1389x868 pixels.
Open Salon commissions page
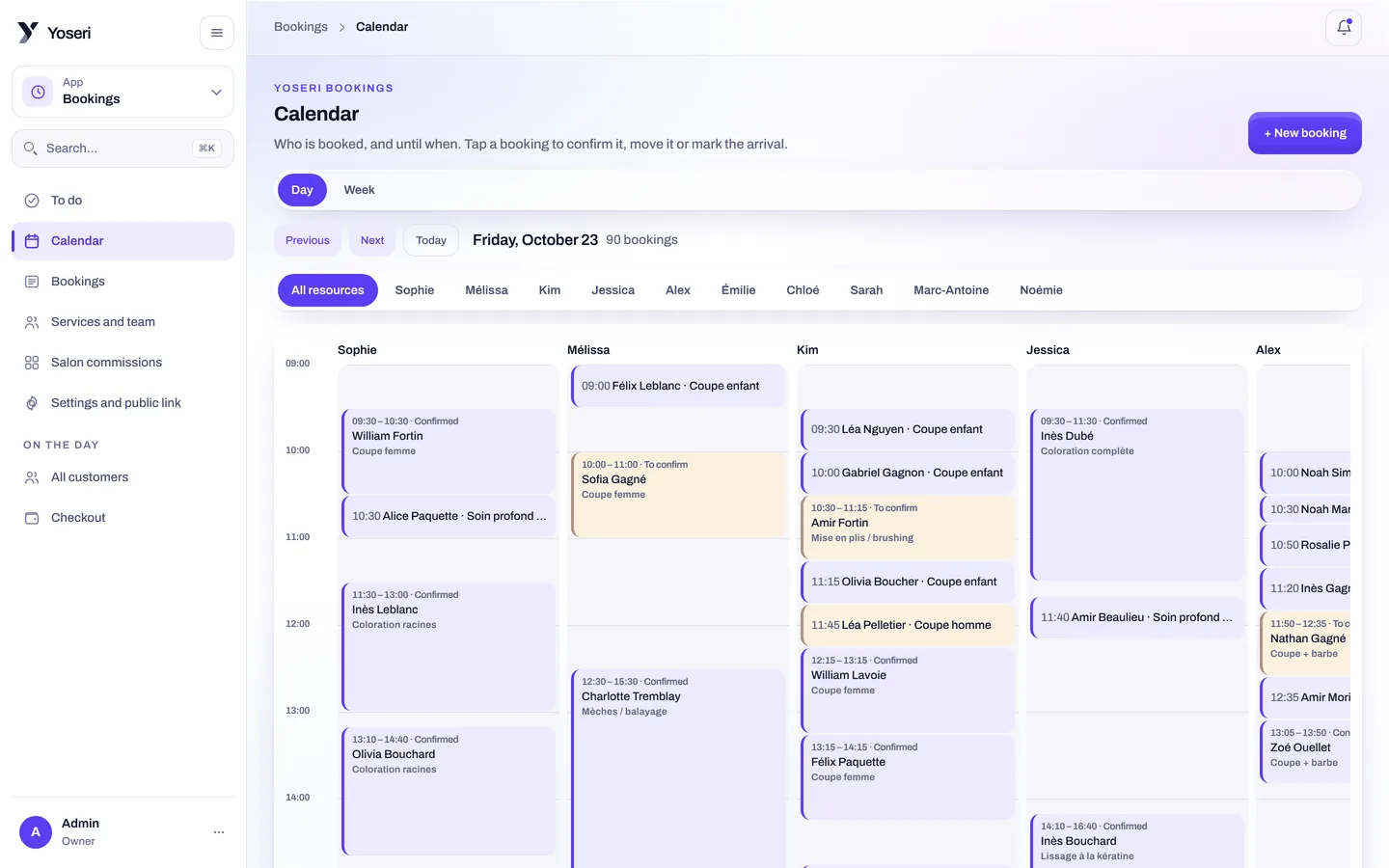(123, 363)
